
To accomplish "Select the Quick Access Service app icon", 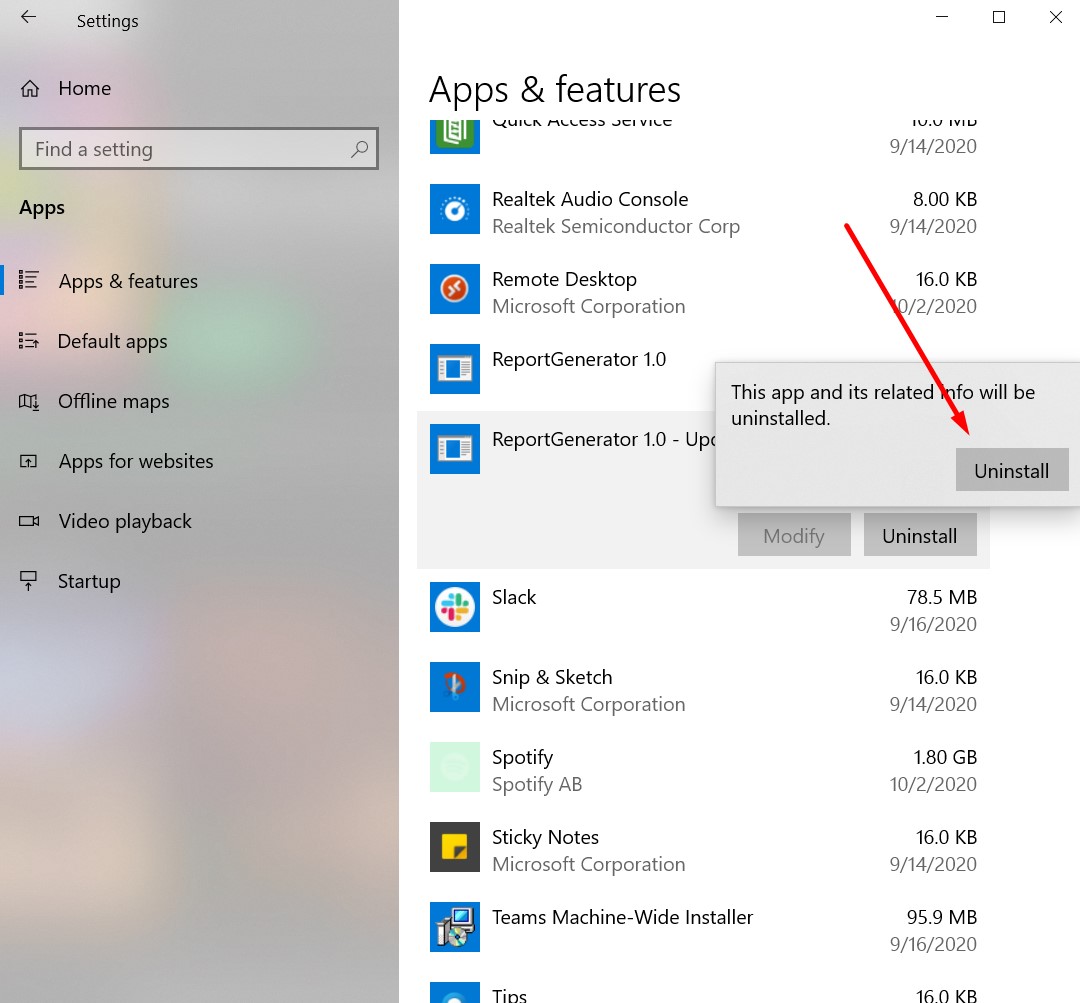I will [x=455, y=136].
